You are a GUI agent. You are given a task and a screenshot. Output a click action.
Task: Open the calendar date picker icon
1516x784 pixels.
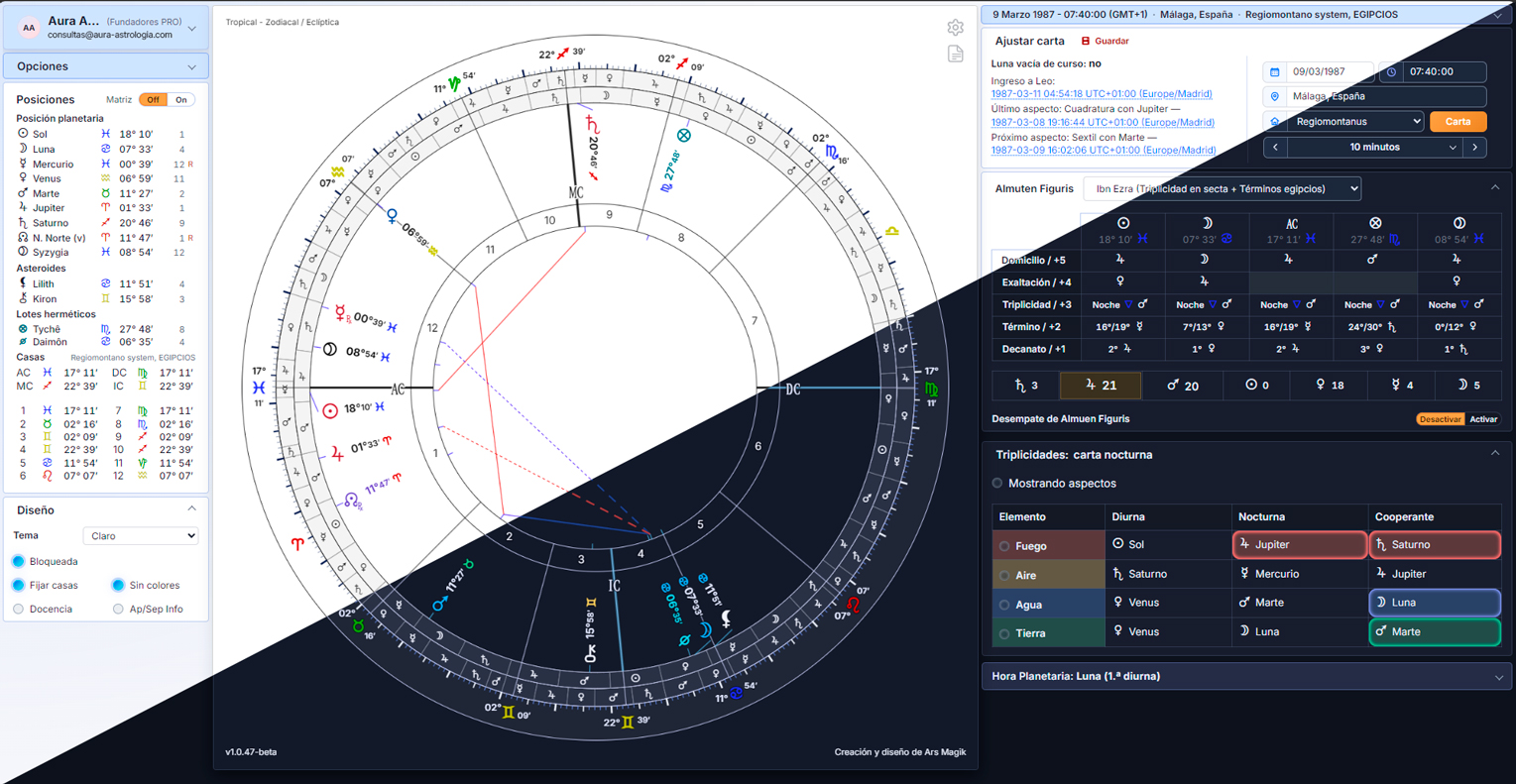click(1275, 72)
